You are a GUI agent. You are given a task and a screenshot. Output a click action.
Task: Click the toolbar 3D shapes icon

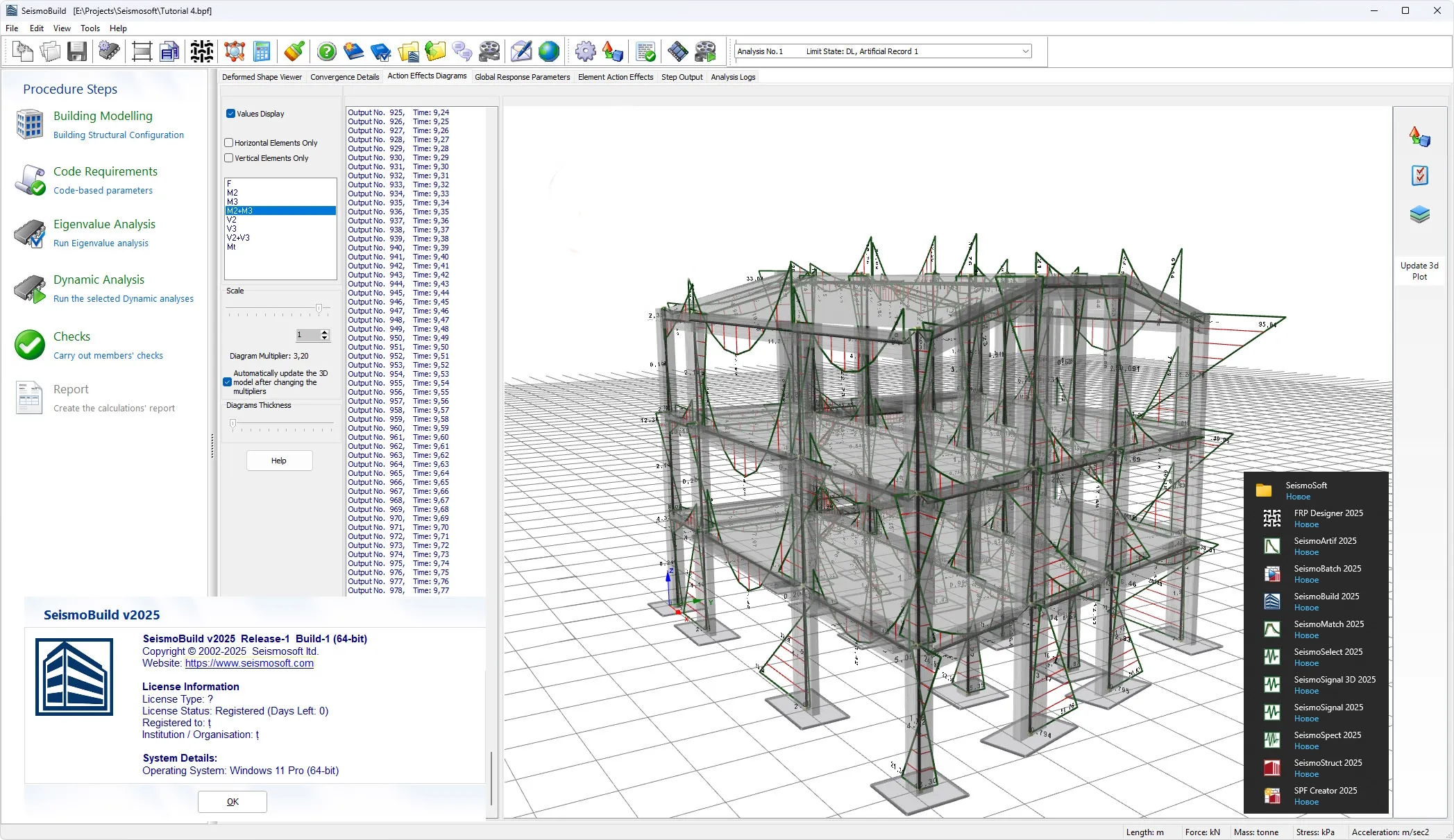pyautogui.click(x=613, y=51)
